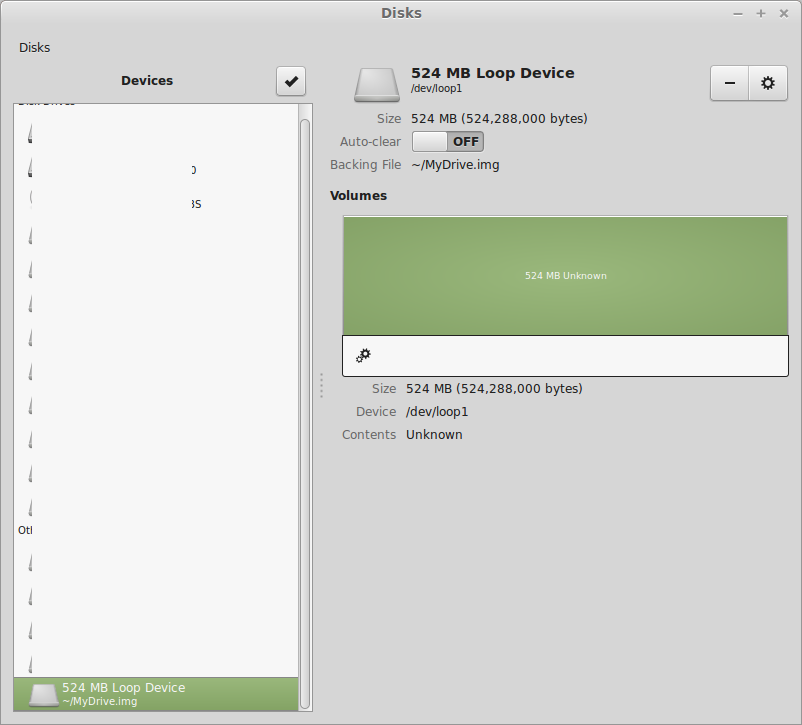The image size is (802, 725).
Task: Open the Disks application menu
Action: [x=34, y=47]
